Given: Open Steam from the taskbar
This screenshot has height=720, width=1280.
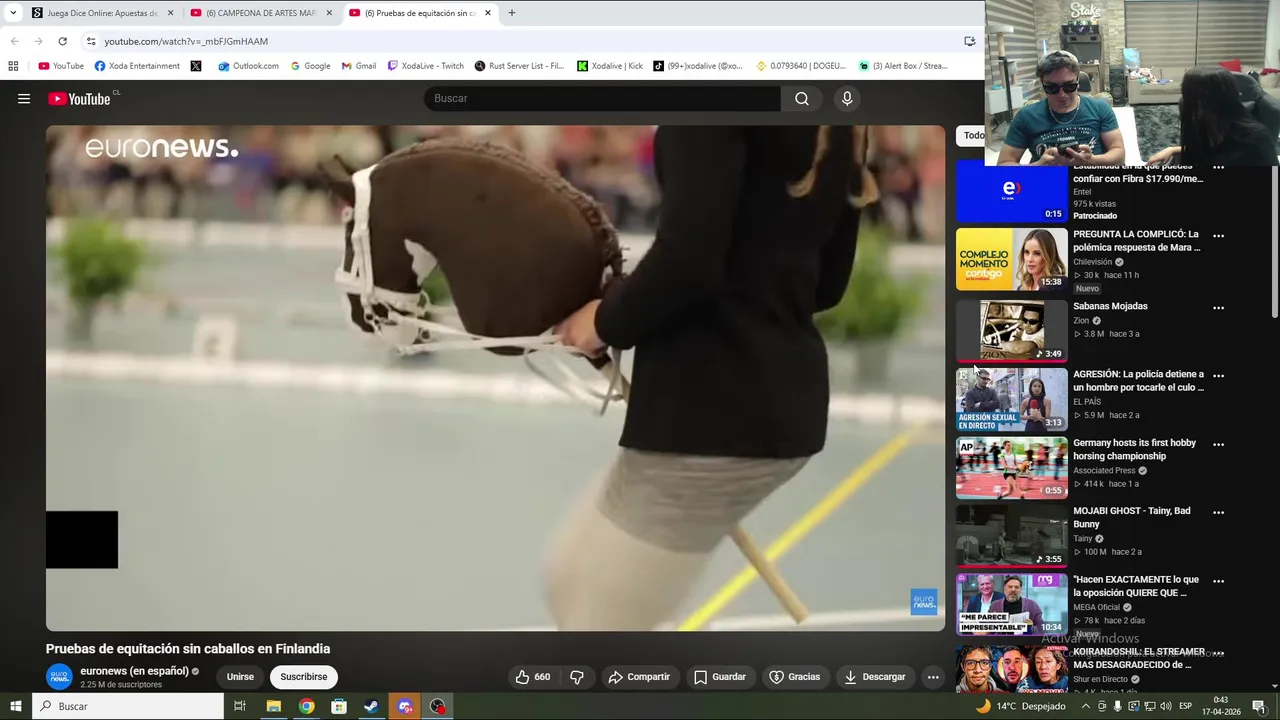Looking at the screenshot, I should click(x=371, y=706).
